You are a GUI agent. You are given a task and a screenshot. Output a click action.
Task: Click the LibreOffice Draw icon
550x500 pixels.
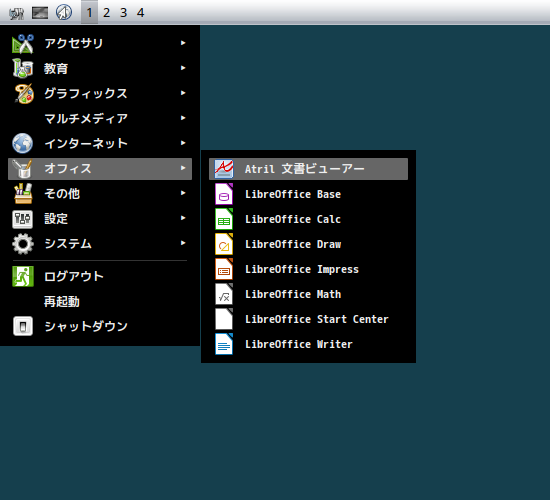[x=224, y=244]
